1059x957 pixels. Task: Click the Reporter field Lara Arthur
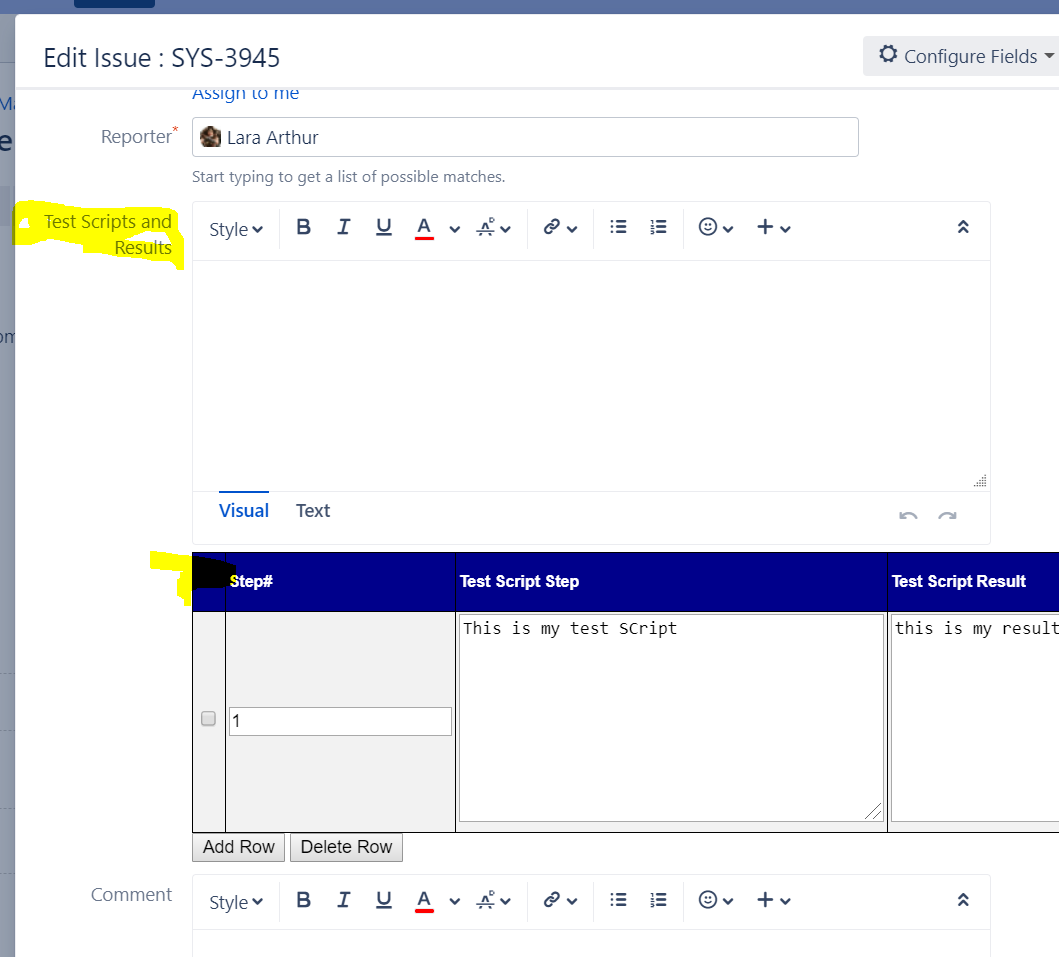click(525, 137)
